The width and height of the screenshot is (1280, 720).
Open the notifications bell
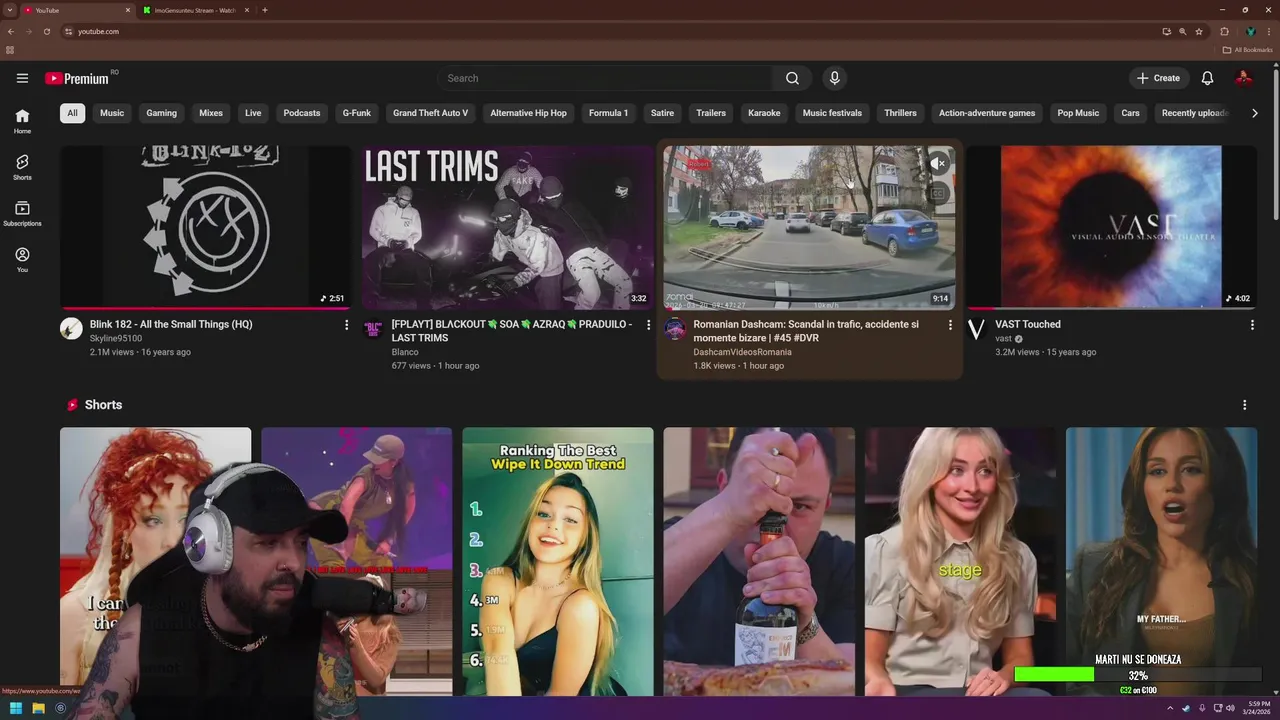tap(1207, 78)
